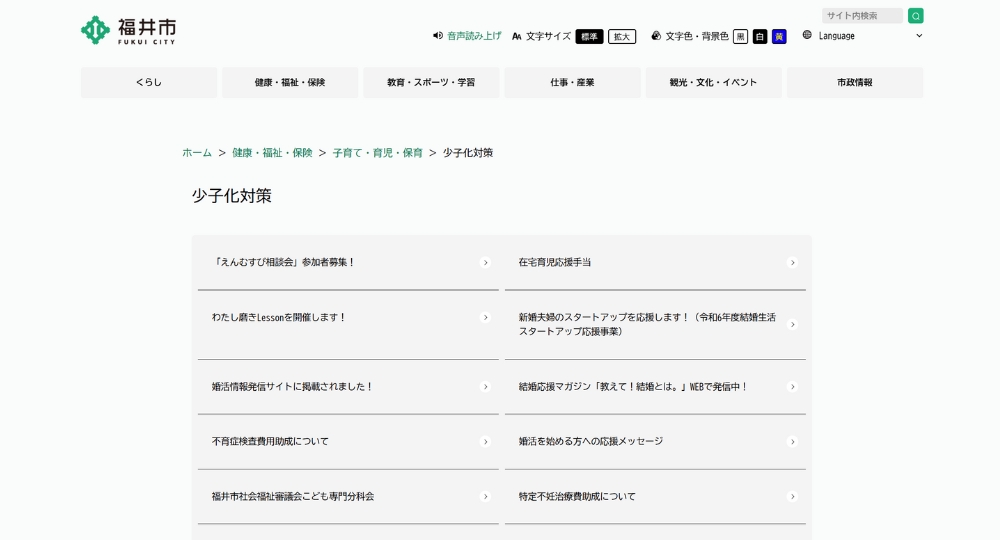The width and height of the screenshot is (1000, 540).
Task: Click the green site search button
Action: [x=916, y=16]
